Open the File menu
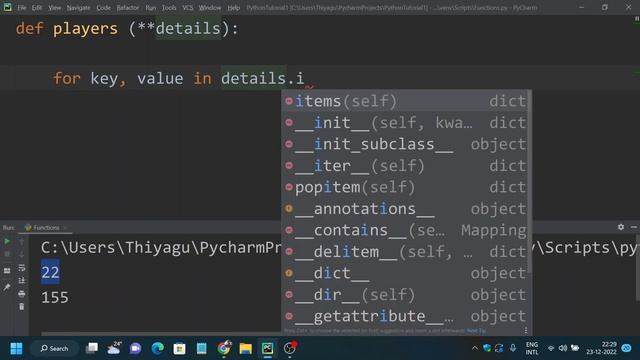Image resolution: width=640 pixels, height=360 pixels. point(22,8)
